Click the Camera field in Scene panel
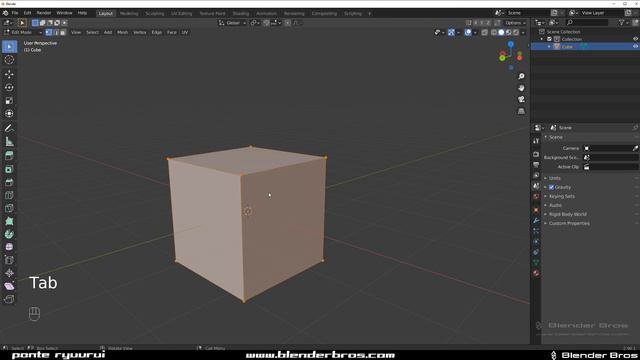This screenshot has width=640, height=360. coord(611,148)
